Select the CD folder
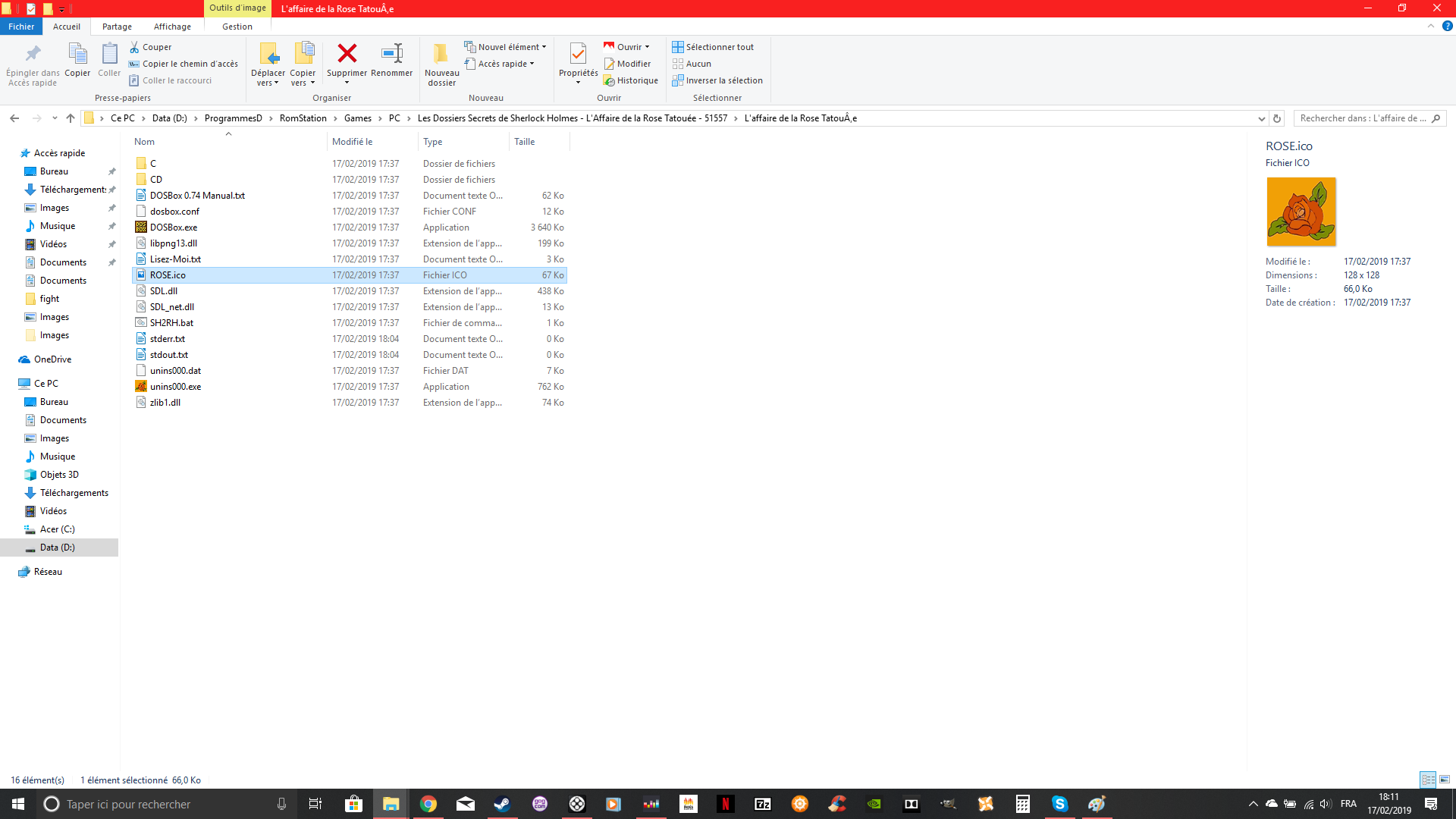 click(x=349, y=180)
